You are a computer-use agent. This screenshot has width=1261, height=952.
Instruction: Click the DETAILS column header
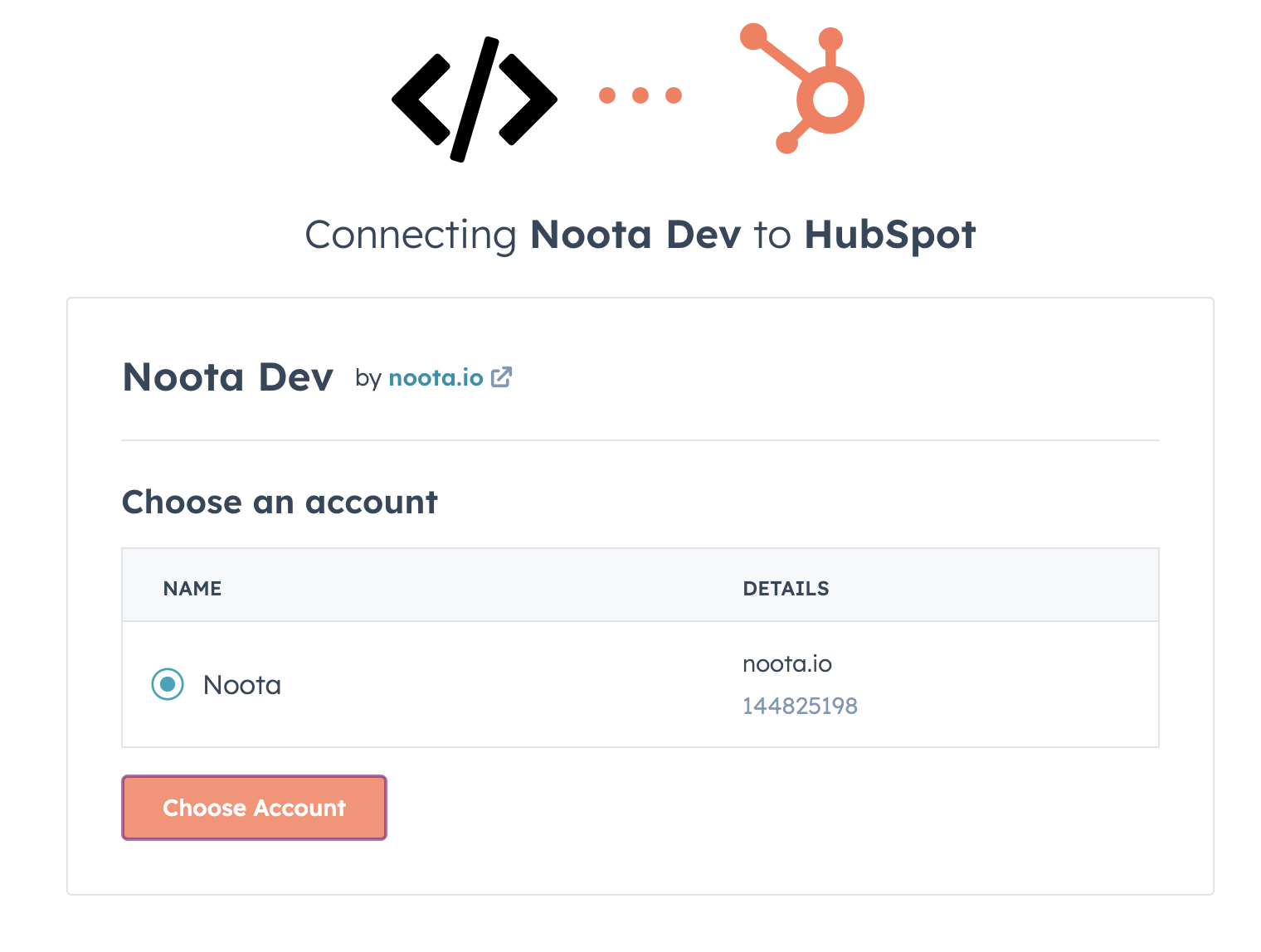point(786,589)
